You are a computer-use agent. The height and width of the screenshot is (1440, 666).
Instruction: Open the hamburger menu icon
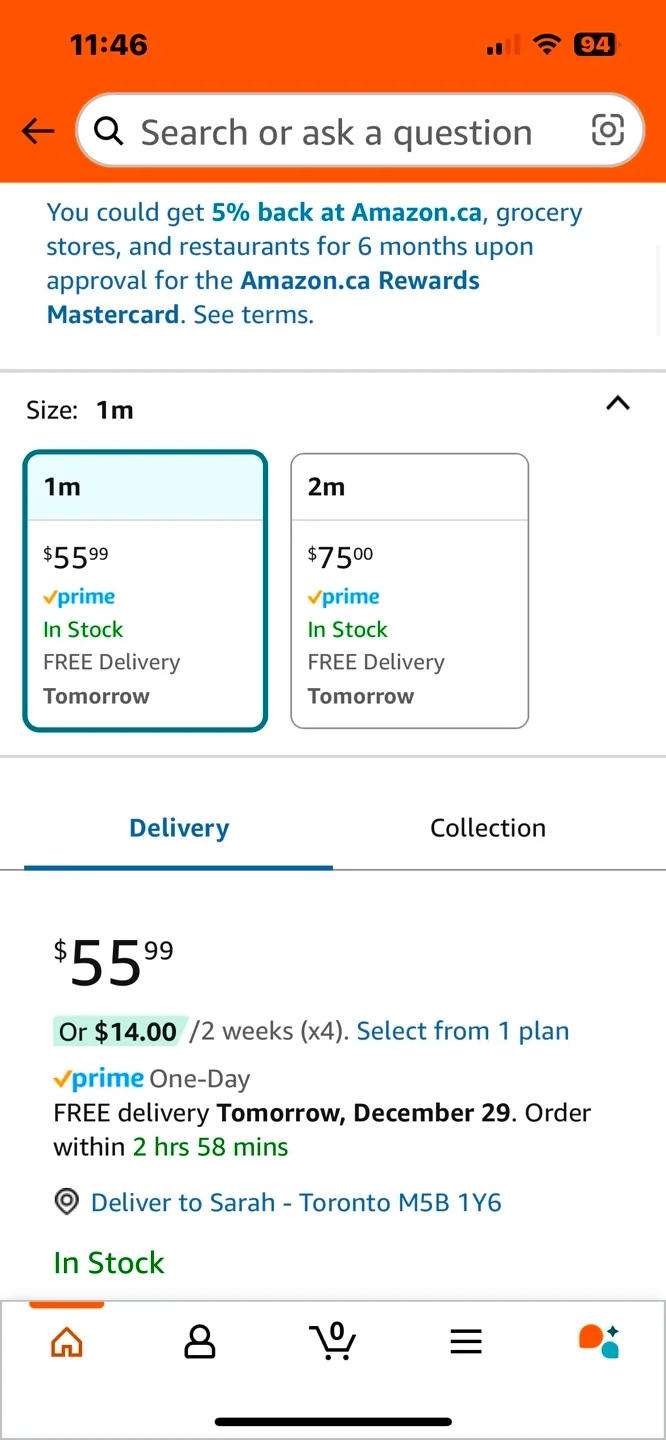pyautogui.click(x=466, y=1341)
